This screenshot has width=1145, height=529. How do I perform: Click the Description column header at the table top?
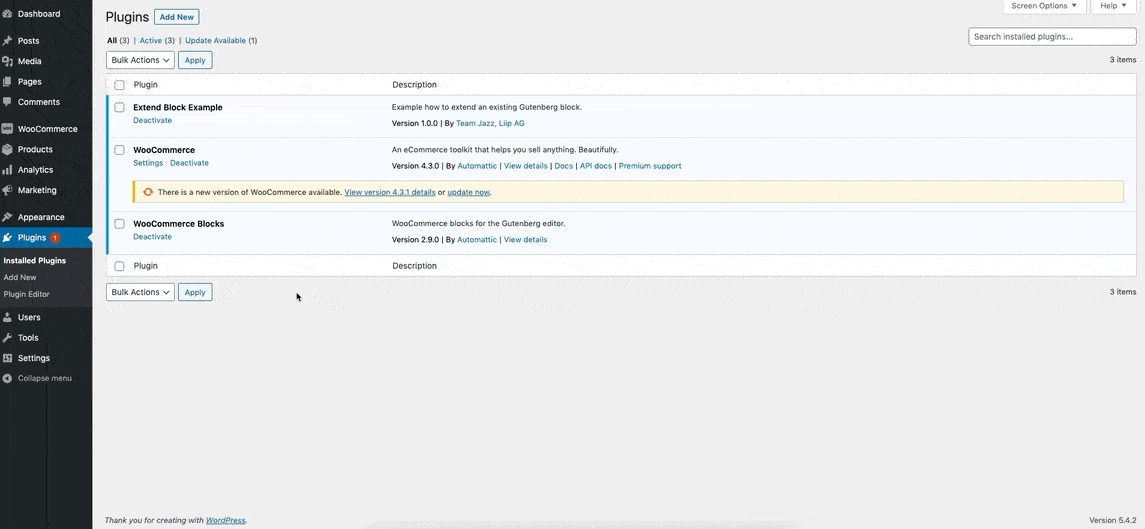tap(414, 85)
